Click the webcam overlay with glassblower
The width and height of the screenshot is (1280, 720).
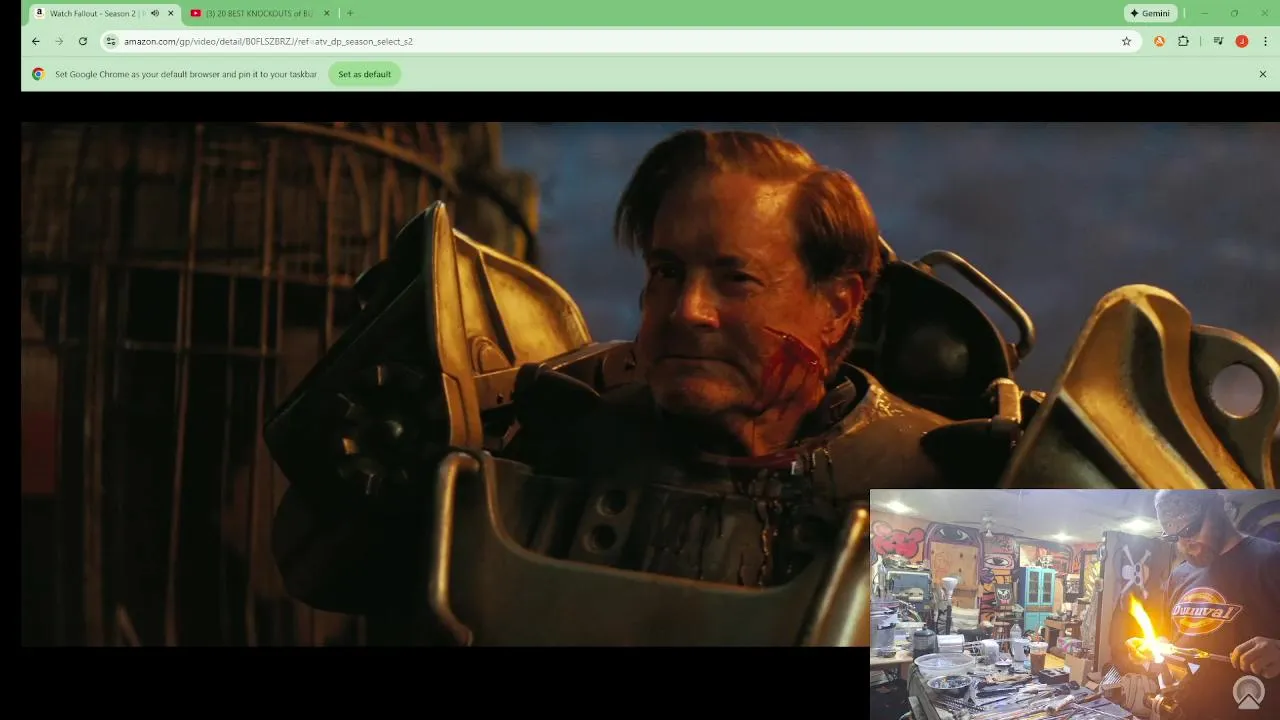tap(1075, 604)
